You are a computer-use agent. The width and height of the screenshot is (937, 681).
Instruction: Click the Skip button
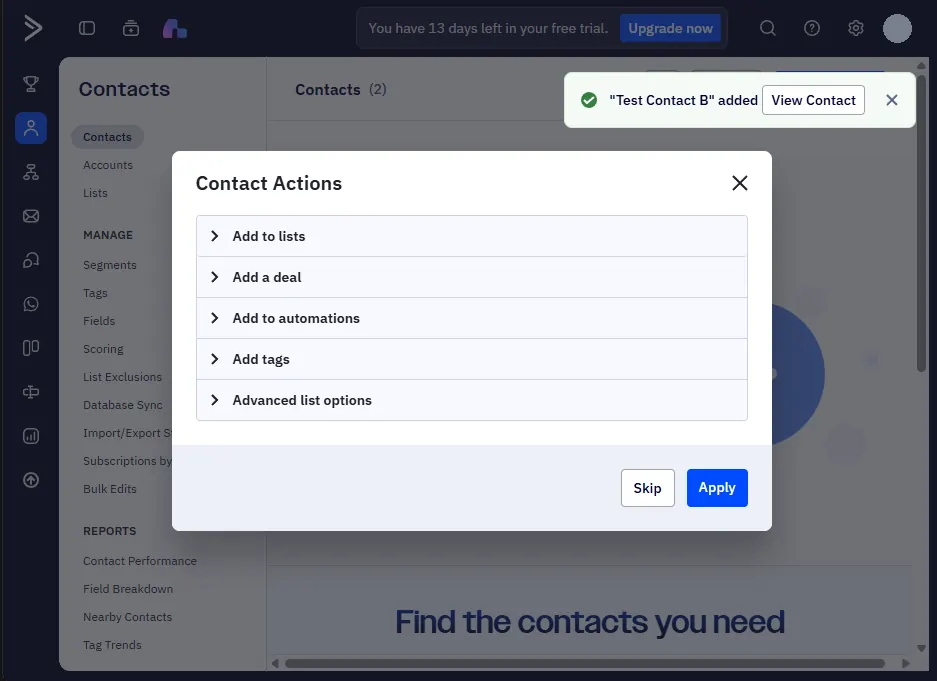pos(648,488)
